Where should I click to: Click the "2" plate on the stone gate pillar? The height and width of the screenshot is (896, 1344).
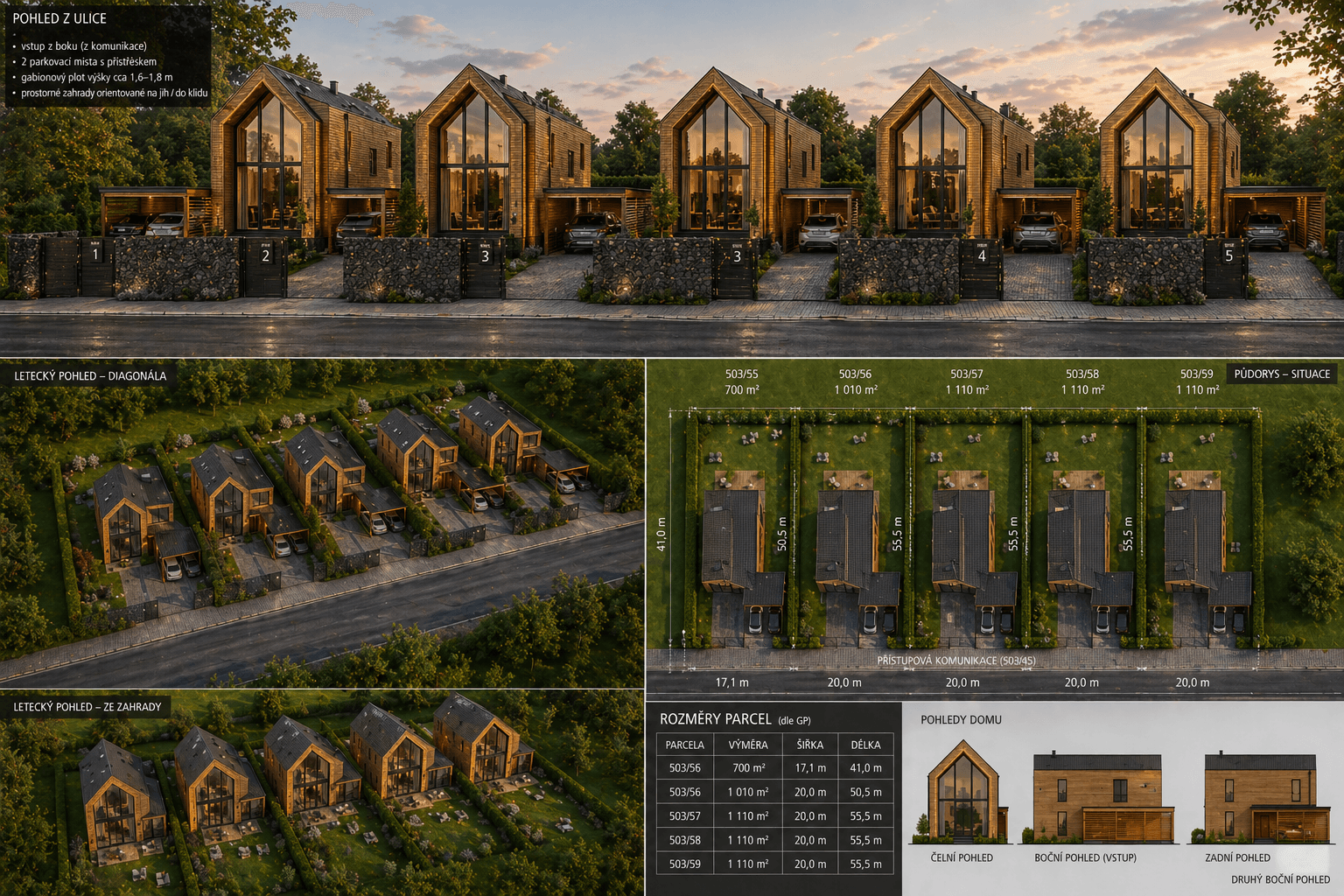coord(264,255)
